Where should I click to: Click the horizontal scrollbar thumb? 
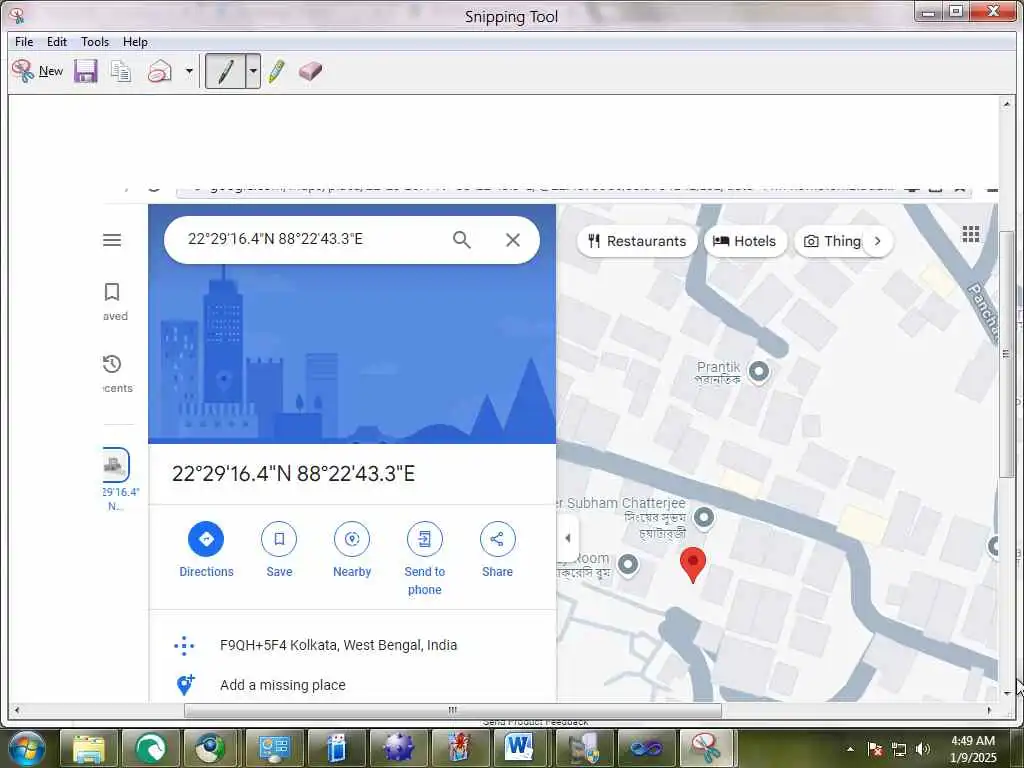453,710
